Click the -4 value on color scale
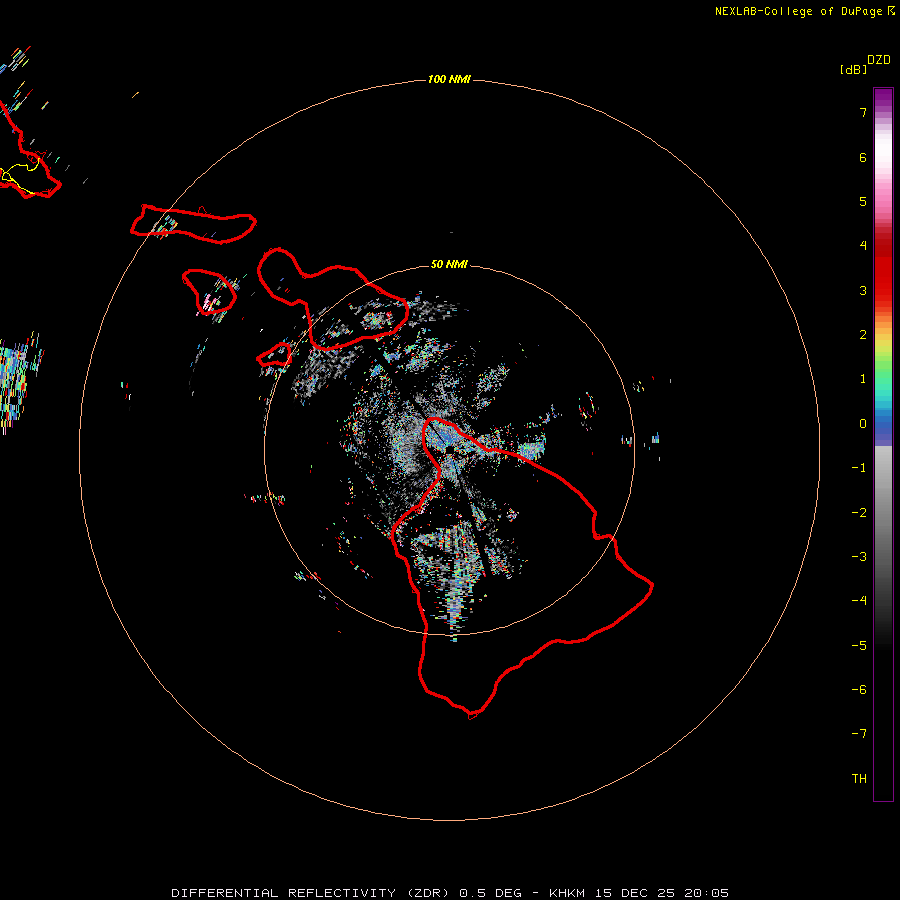Image resolution: width=900 pixels, height=900 pixels. click(x=859, y=601)
